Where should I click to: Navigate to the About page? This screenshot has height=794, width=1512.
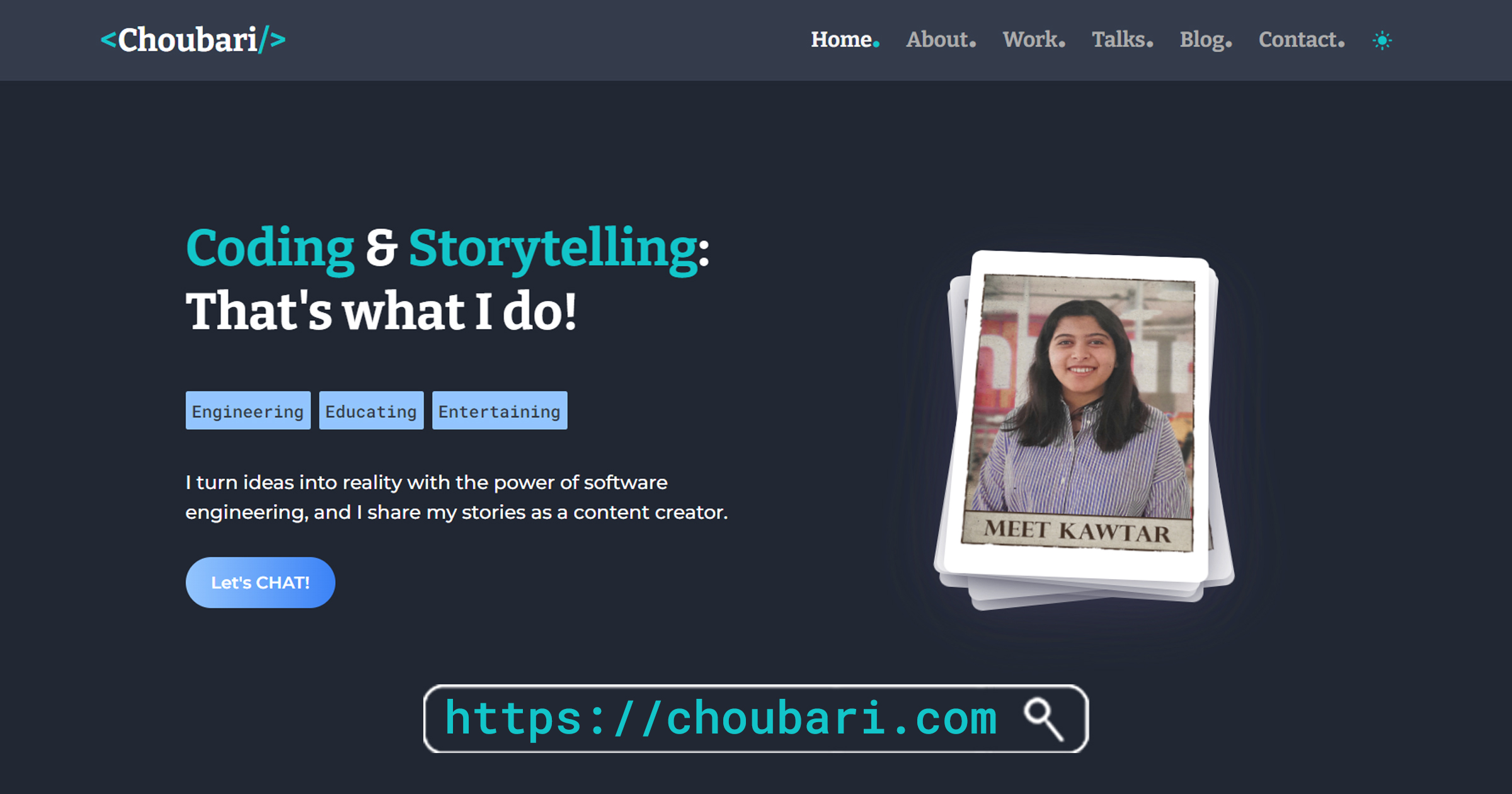[938, 40]
